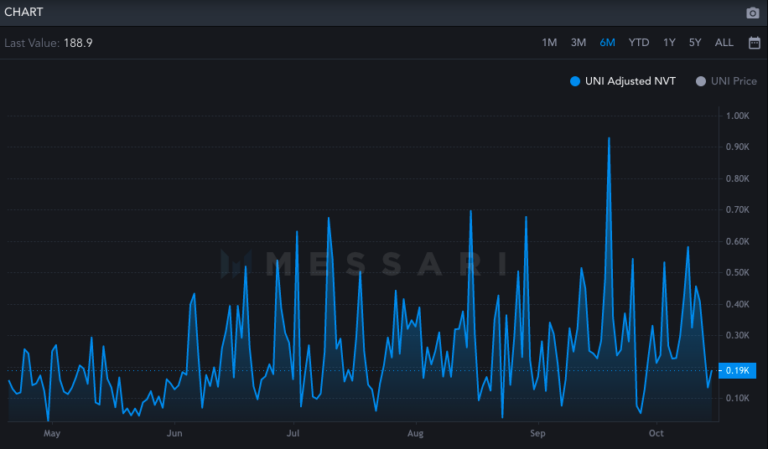Image resolution: width=768 pixels, height=449 pixels.
Task: Toggle the UNI Adjusted NVT series
Action: pos(622,81)
